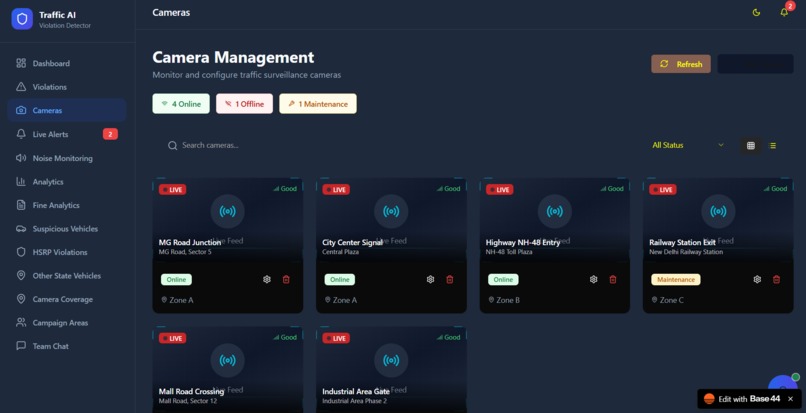806x413 pixels.
Task: Click Online badge on City Center Signal card
Action: [x=340, y=280]
